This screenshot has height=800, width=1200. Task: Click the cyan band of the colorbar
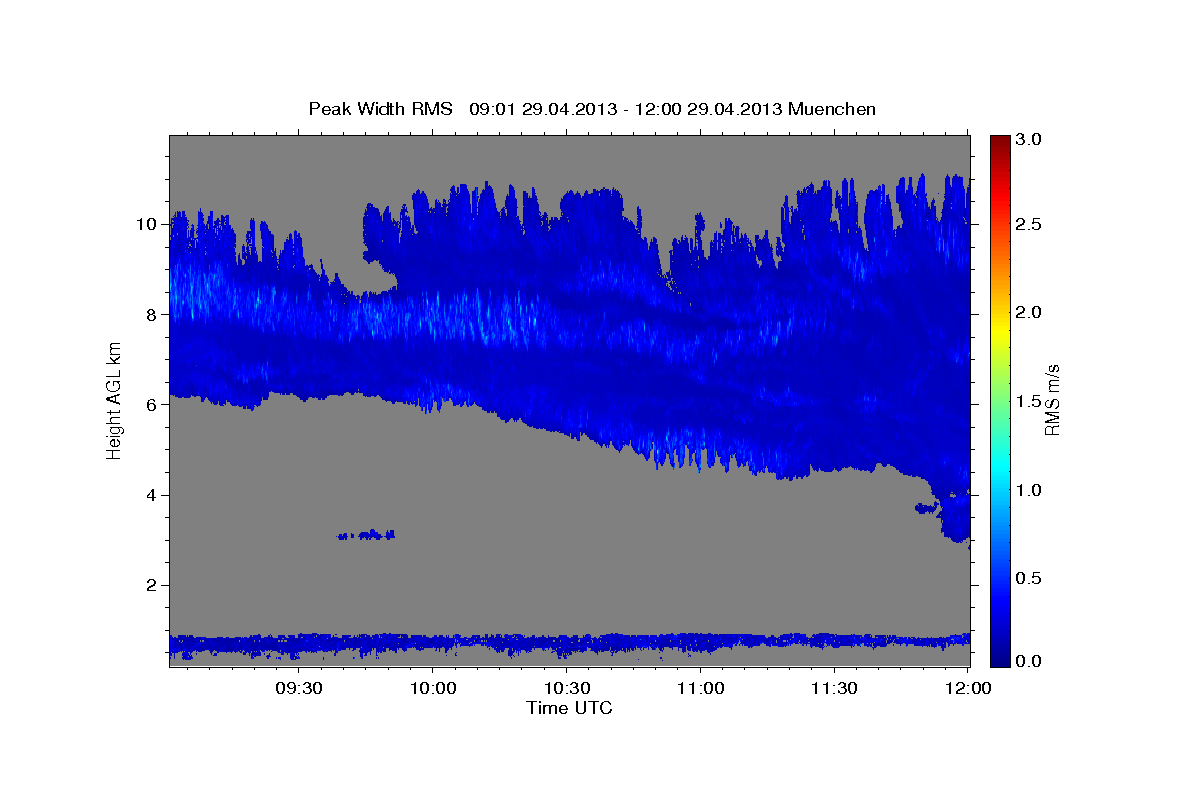(x=1000, y=468)
